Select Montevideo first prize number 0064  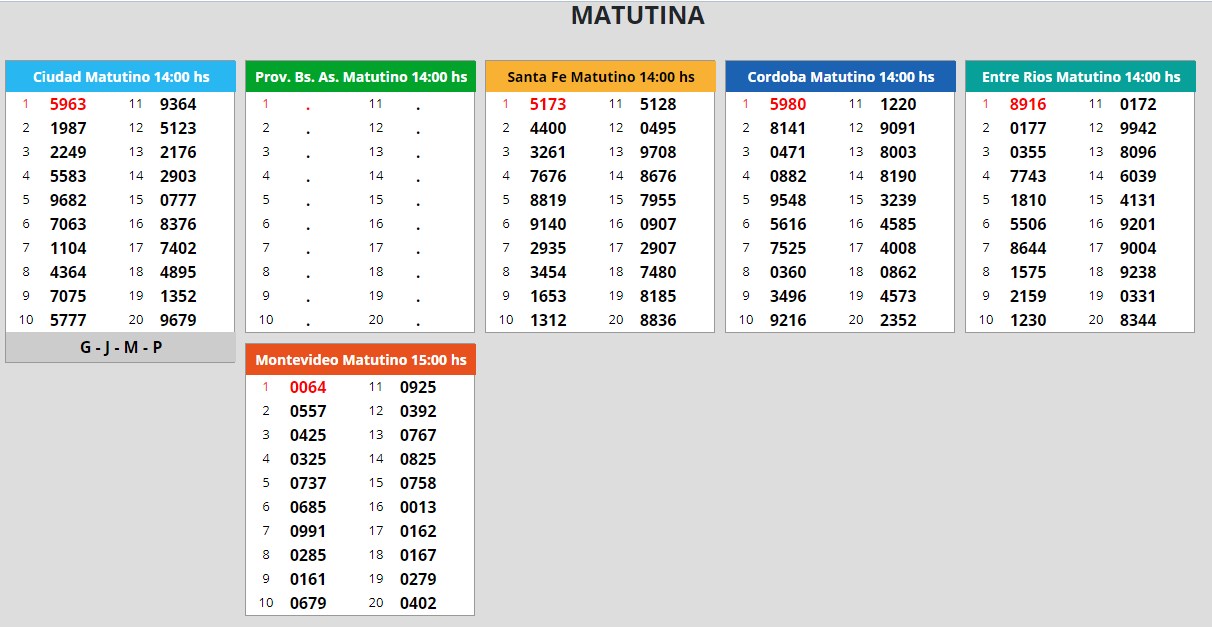[308, 387]
